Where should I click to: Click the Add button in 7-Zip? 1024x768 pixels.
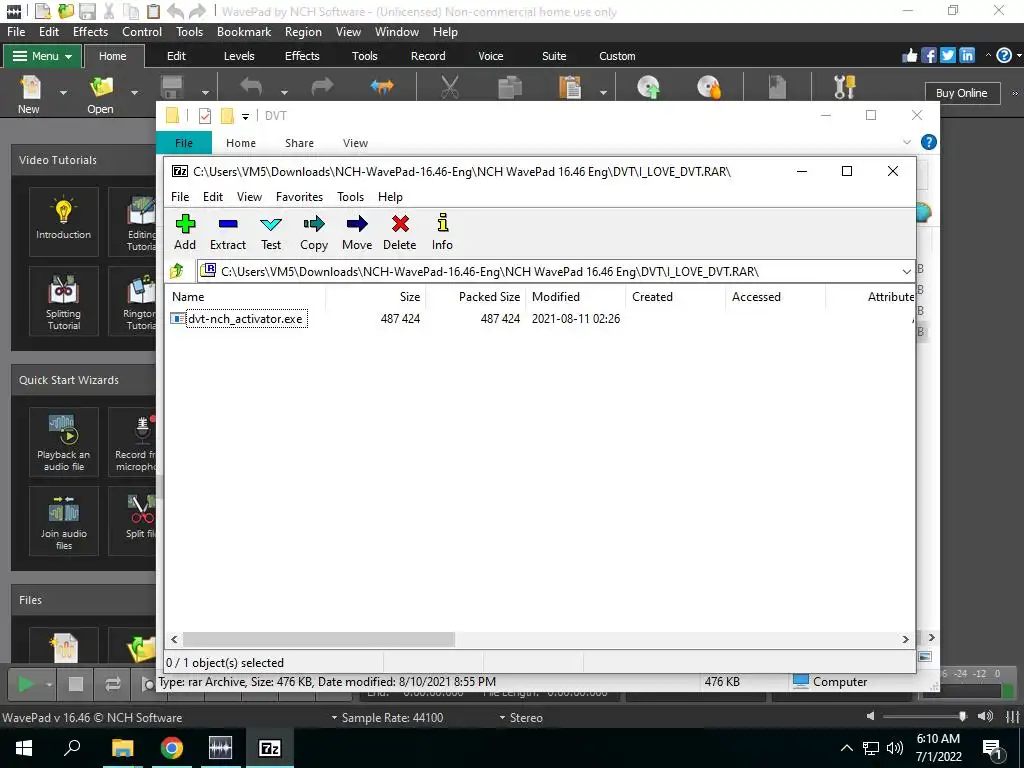[x=185, y=232]
